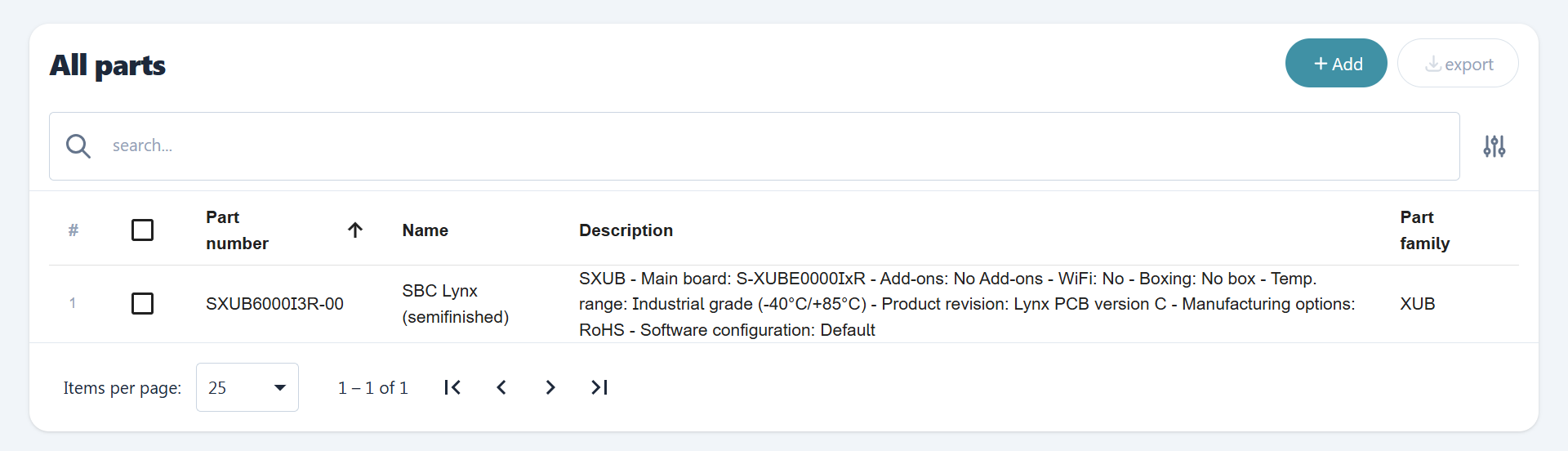Check the box for SXUB6000I3R-00 row

point(142,304)
